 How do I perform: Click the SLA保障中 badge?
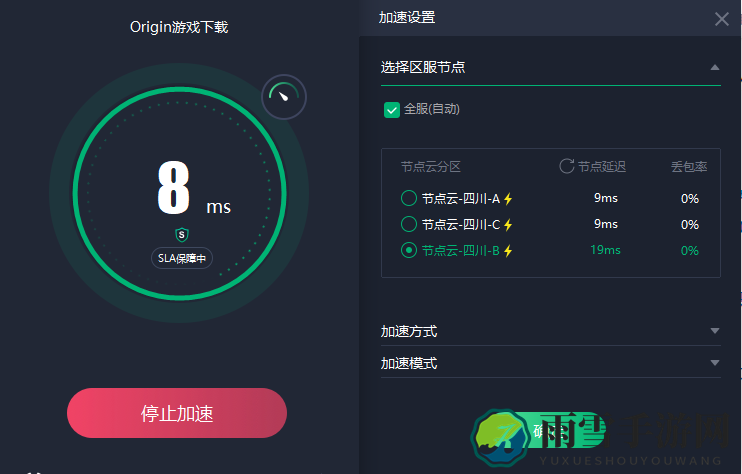(182, 258)
